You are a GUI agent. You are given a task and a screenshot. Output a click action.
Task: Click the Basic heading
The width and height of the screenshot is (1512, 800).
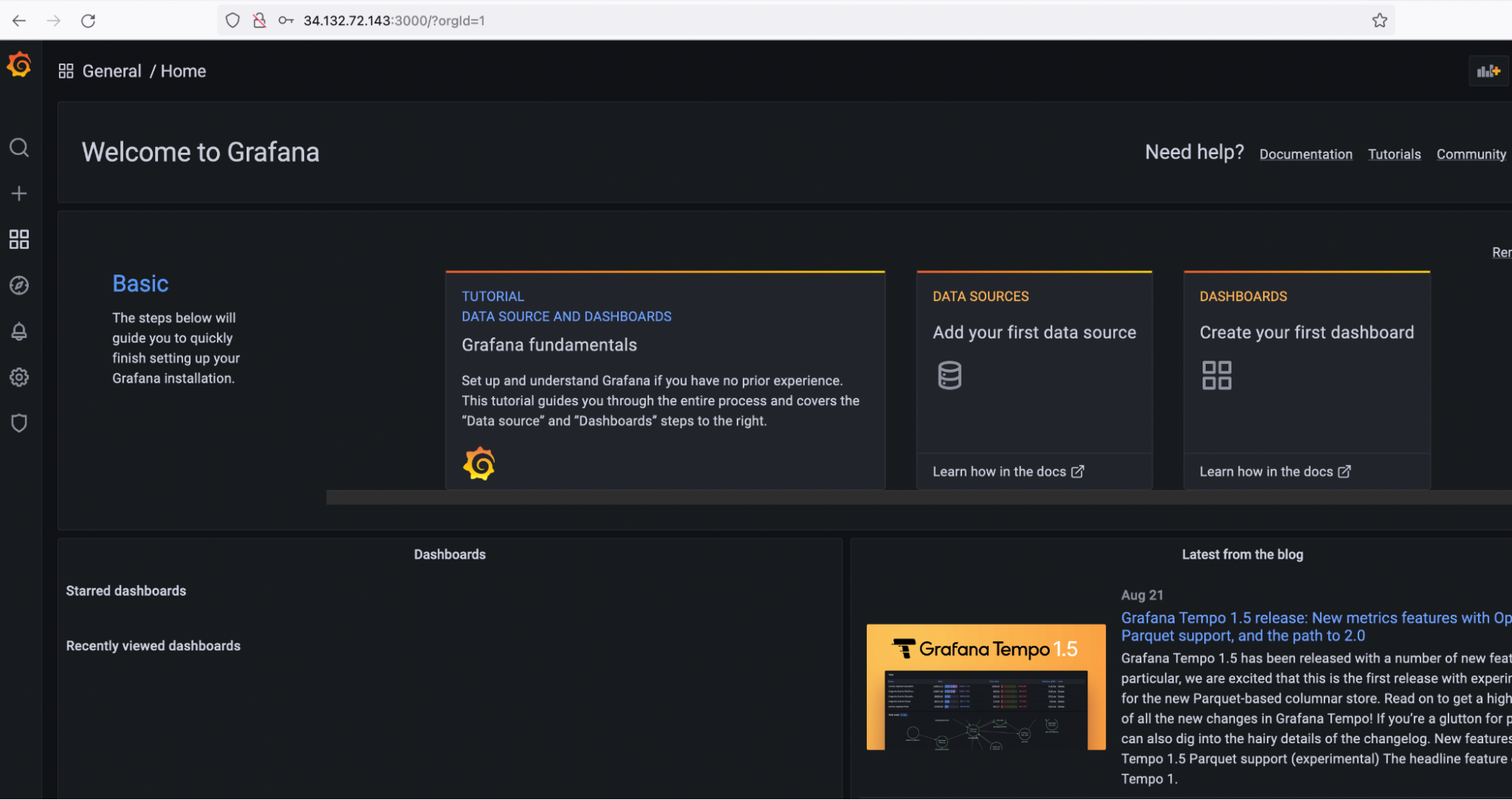point(141,284)
